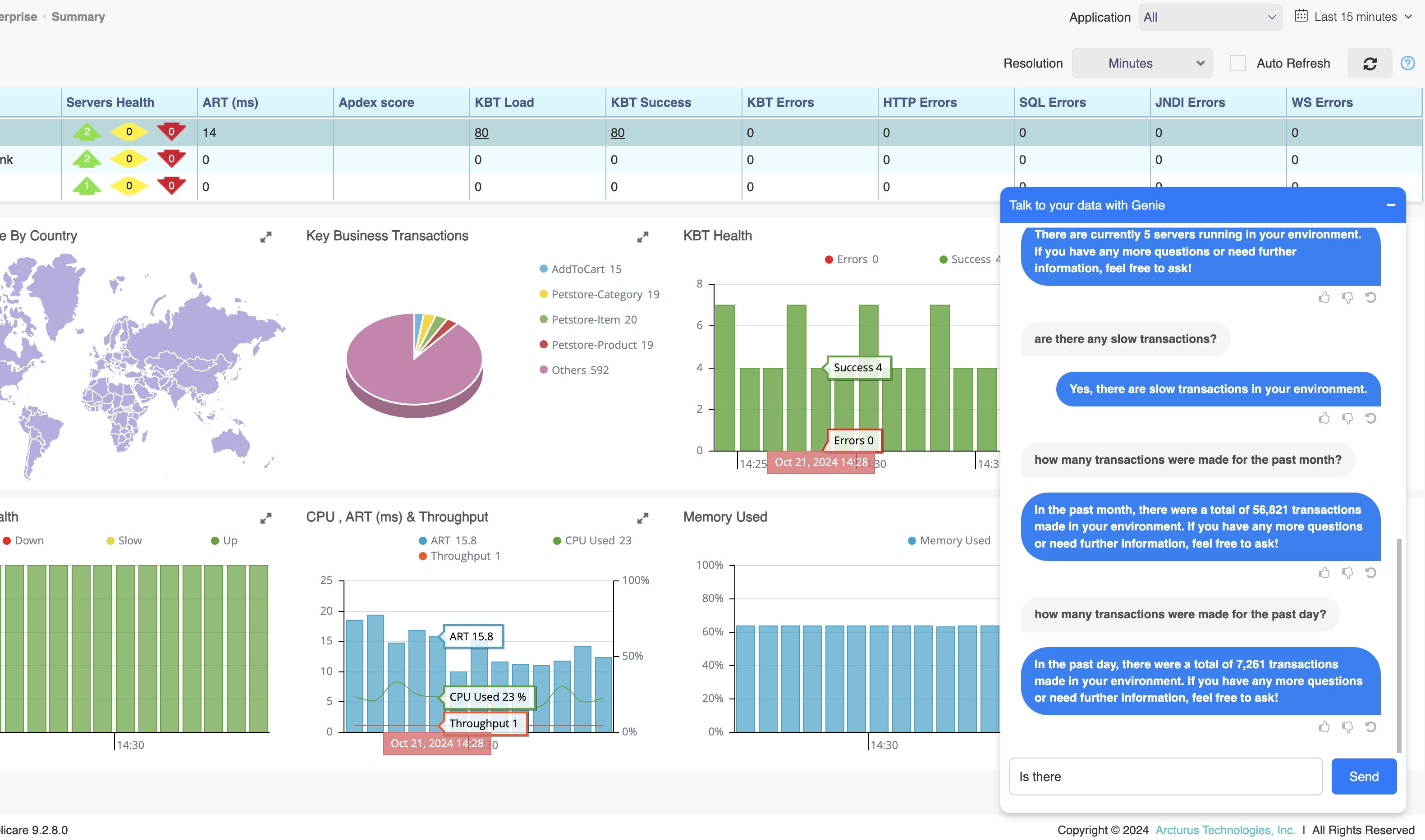Expand the By Country map panel
Viewport: 1425px width, 840px height.
(x=266, y=237)
